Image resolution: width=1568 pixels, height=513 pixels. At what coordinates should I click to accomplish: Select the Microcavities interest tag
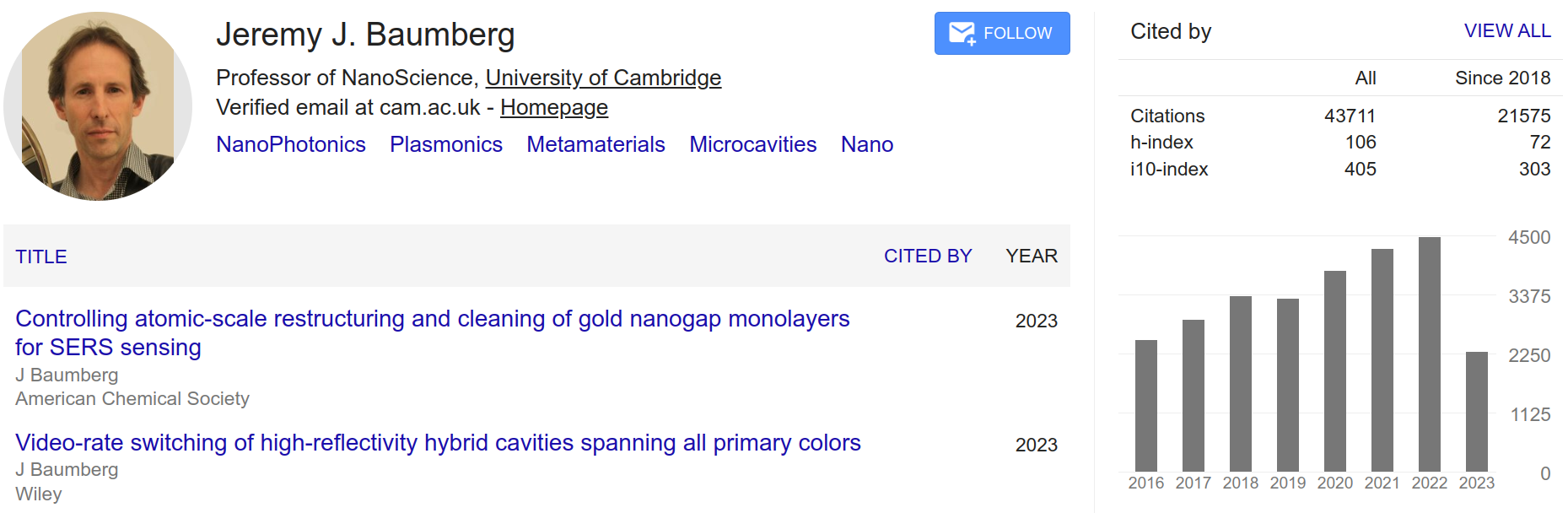(x=752, y=144)
